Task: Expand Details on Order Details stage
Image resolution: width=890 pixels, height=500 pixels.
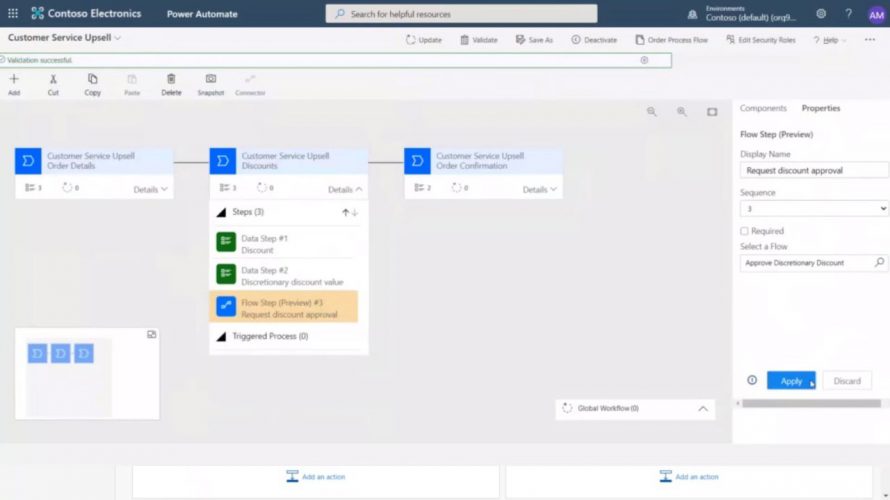Action: coord(150,190)
